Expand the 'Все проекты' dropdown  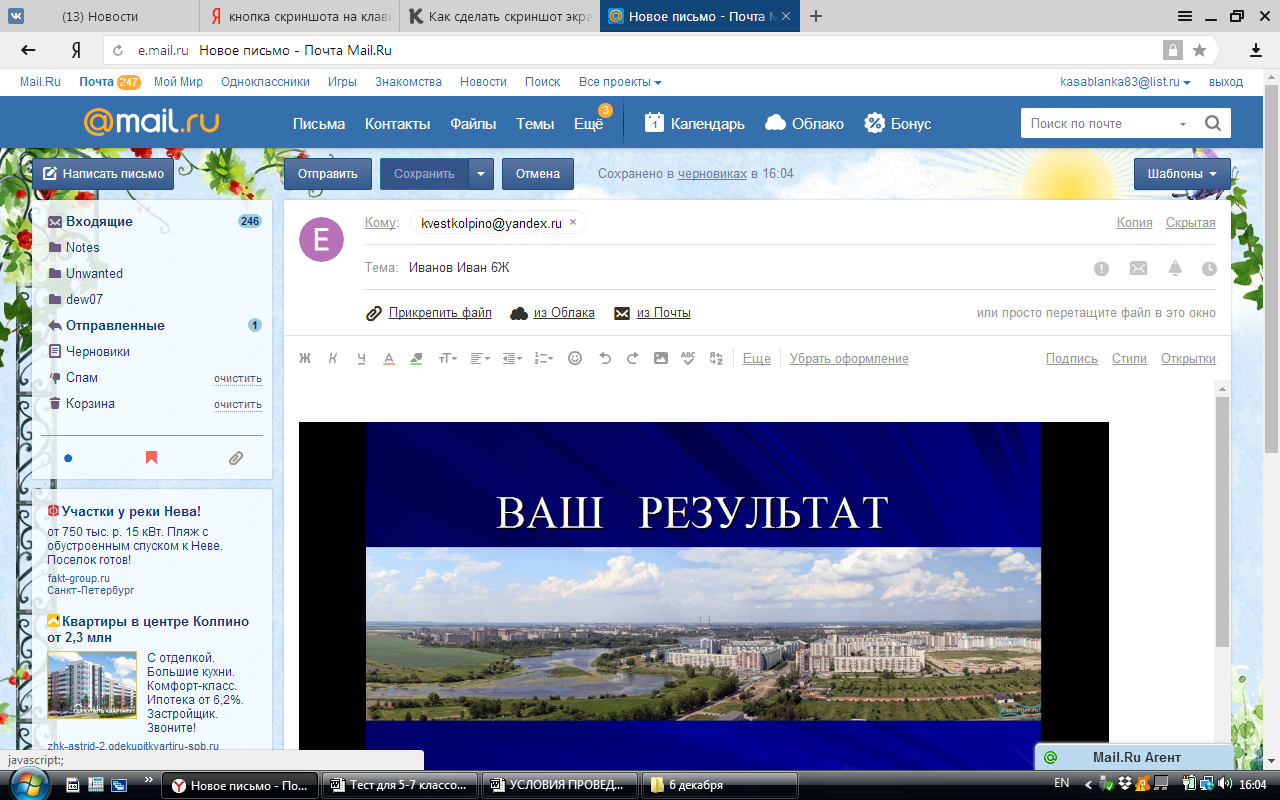[620, 82]
